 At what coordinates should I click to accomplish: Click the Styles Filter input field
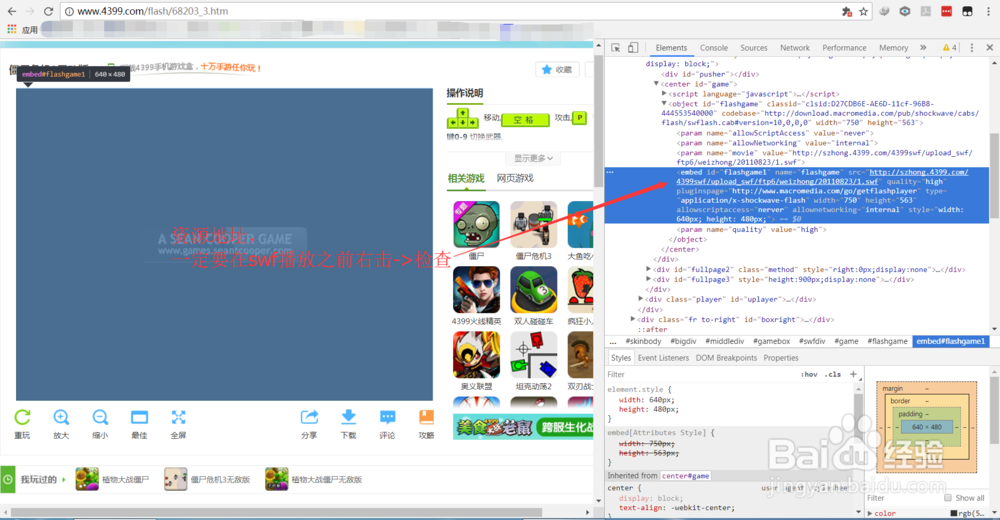tap(700, 375)
